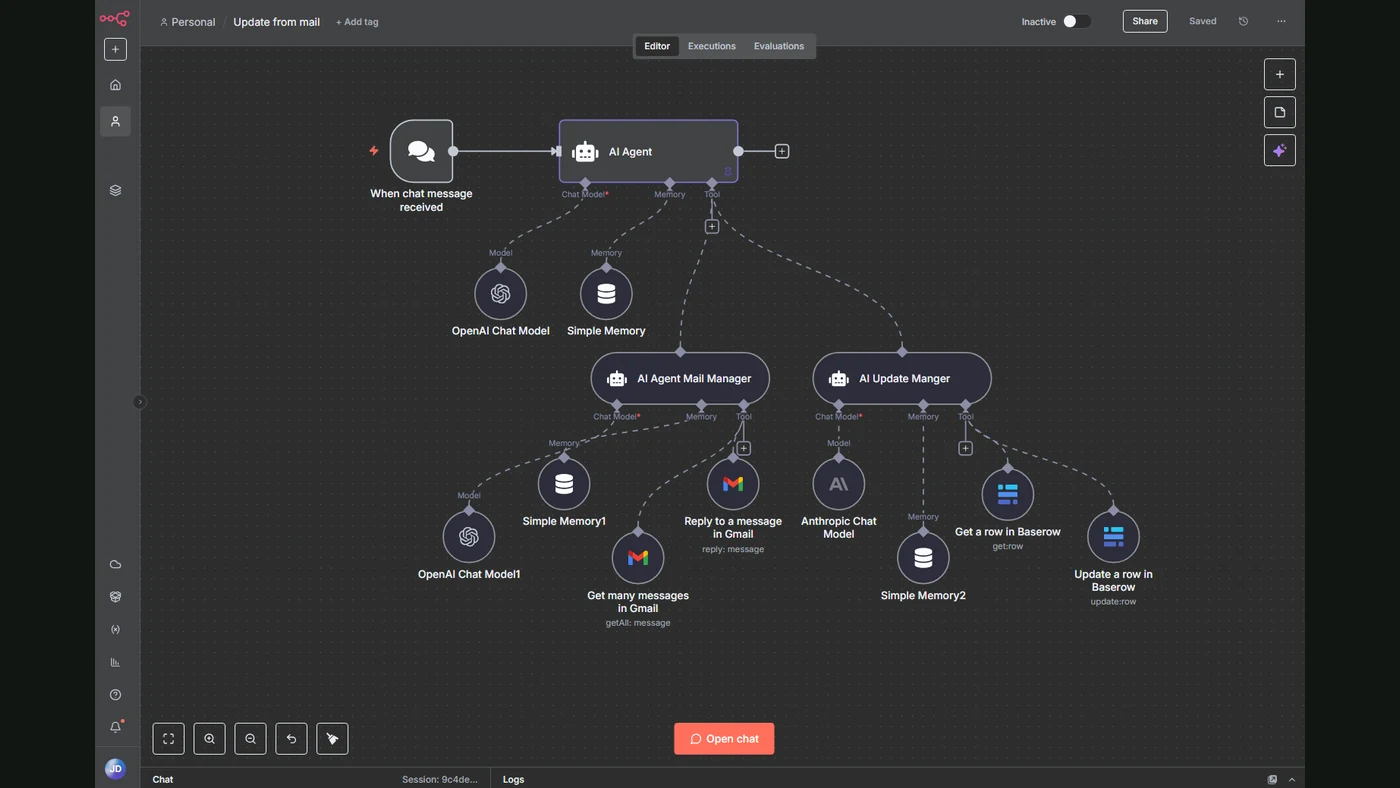
Task: Add a sticky note from right panel
Action: 1279,112
